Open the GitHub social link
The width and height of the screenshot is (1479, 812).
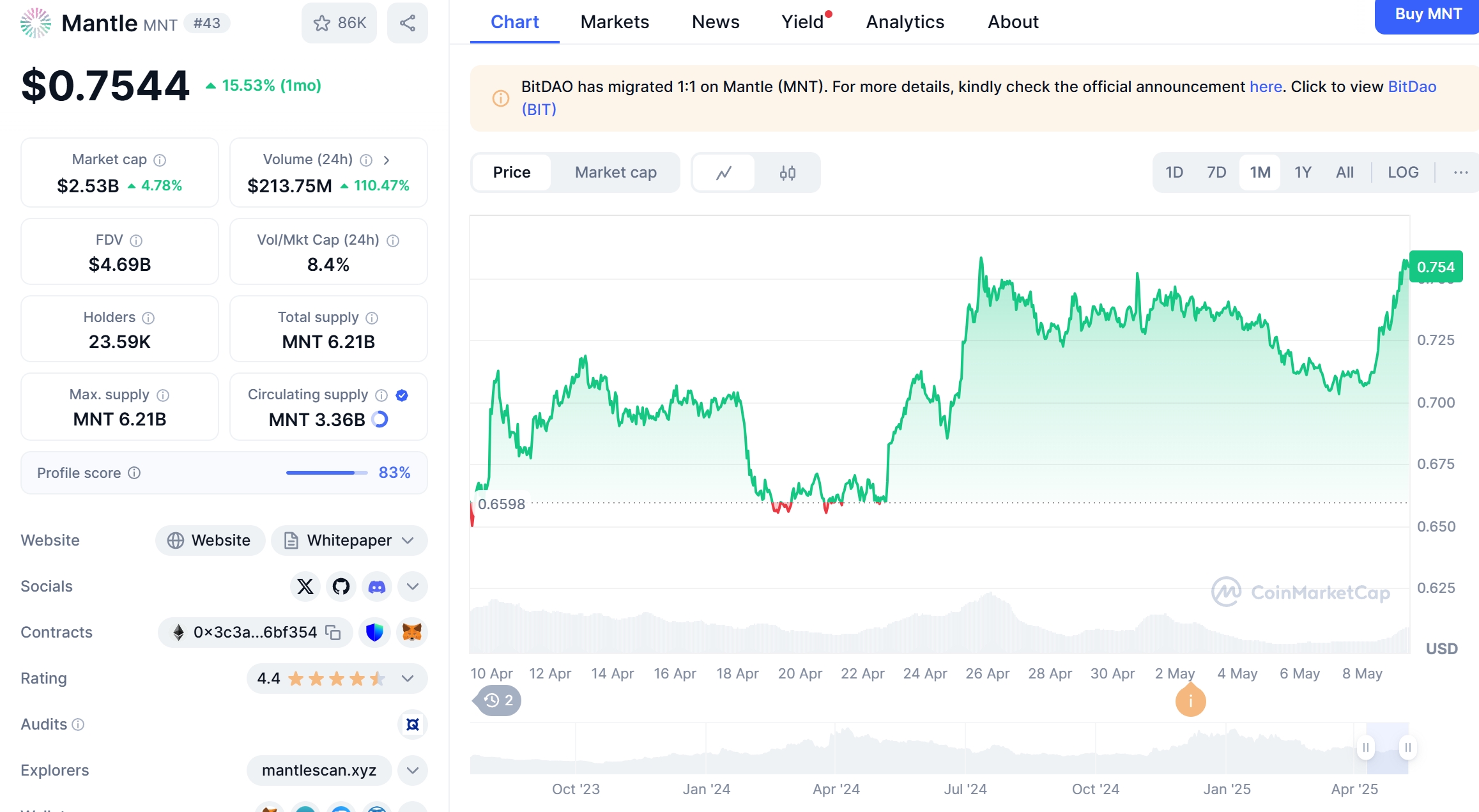[x=341, y=586]
